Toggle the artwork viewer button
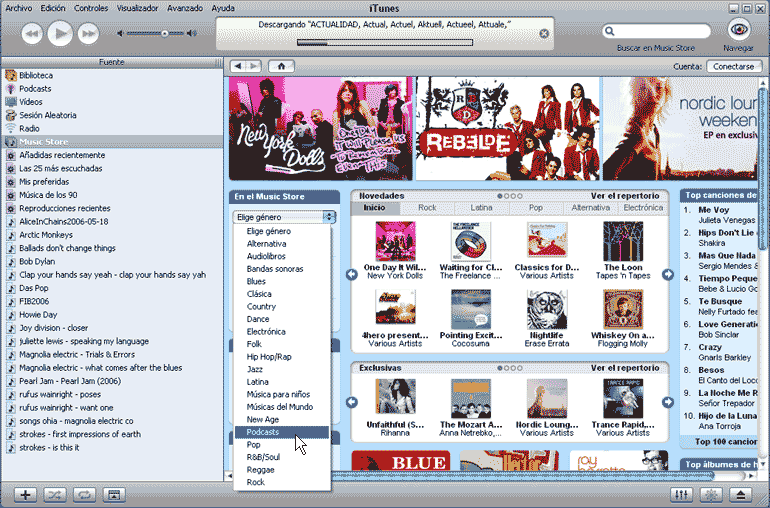Image resolution: width=770 pixels, height=508 pixels. (113, 495)
